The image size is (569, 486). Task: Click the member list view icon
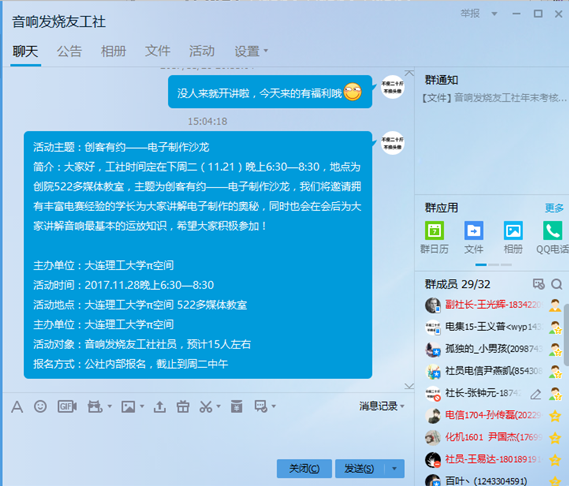click(539, 284)
